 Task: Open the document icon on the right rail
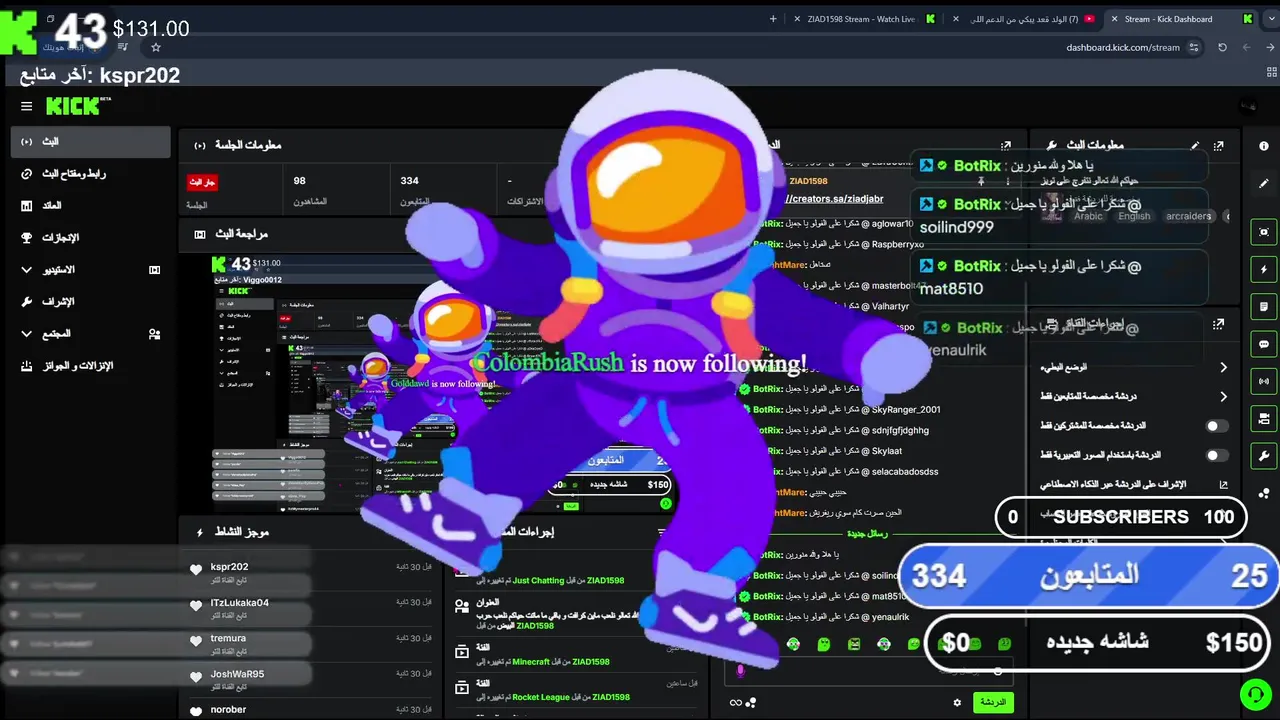click(x=1264, y=306)
